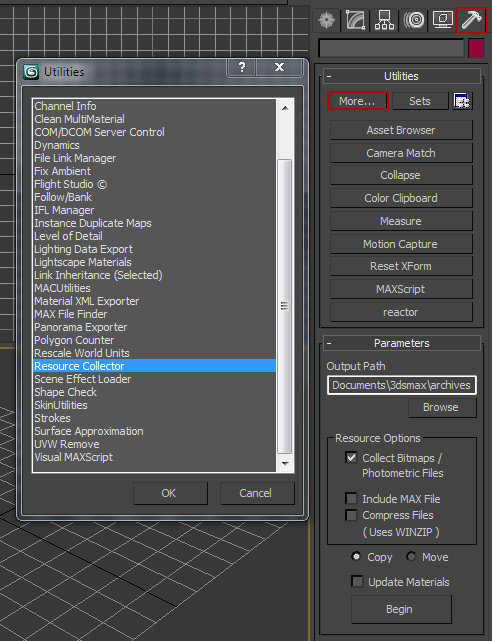
Task: Enable Include MAX File checkbox
Action: click(351, 498)
